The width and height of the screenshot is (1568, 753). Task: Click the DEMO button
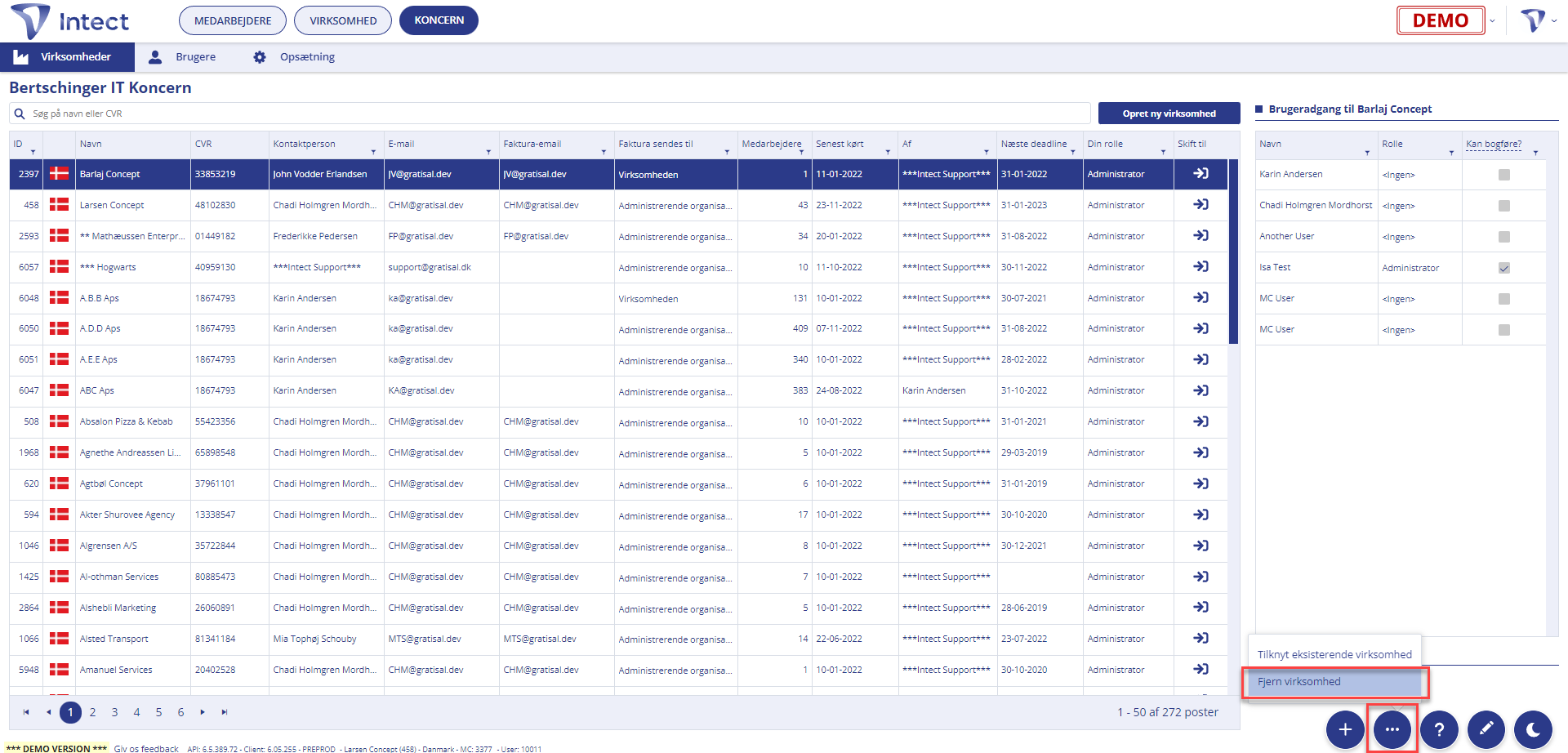(x=1441, y=20)
